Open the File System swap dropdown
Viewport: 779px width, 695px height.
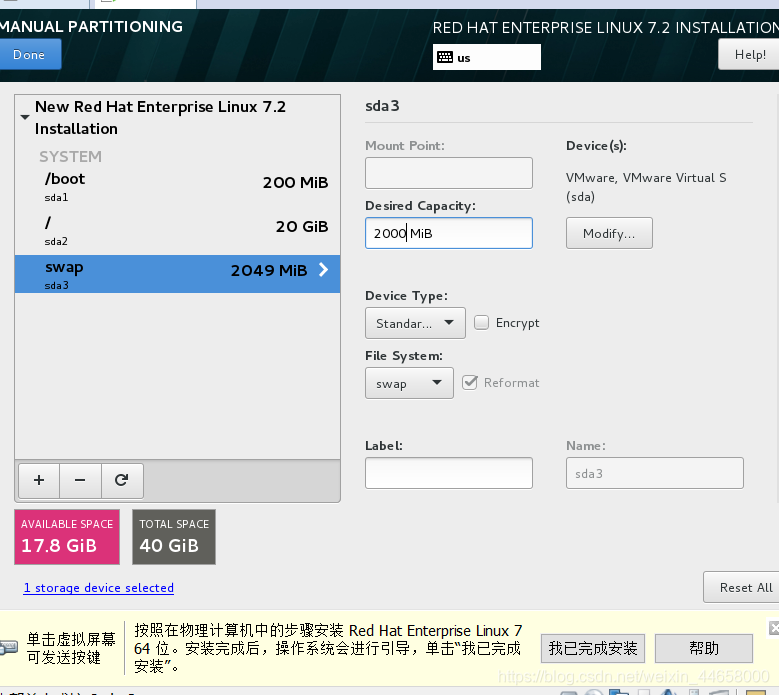[x=409, y=383]
